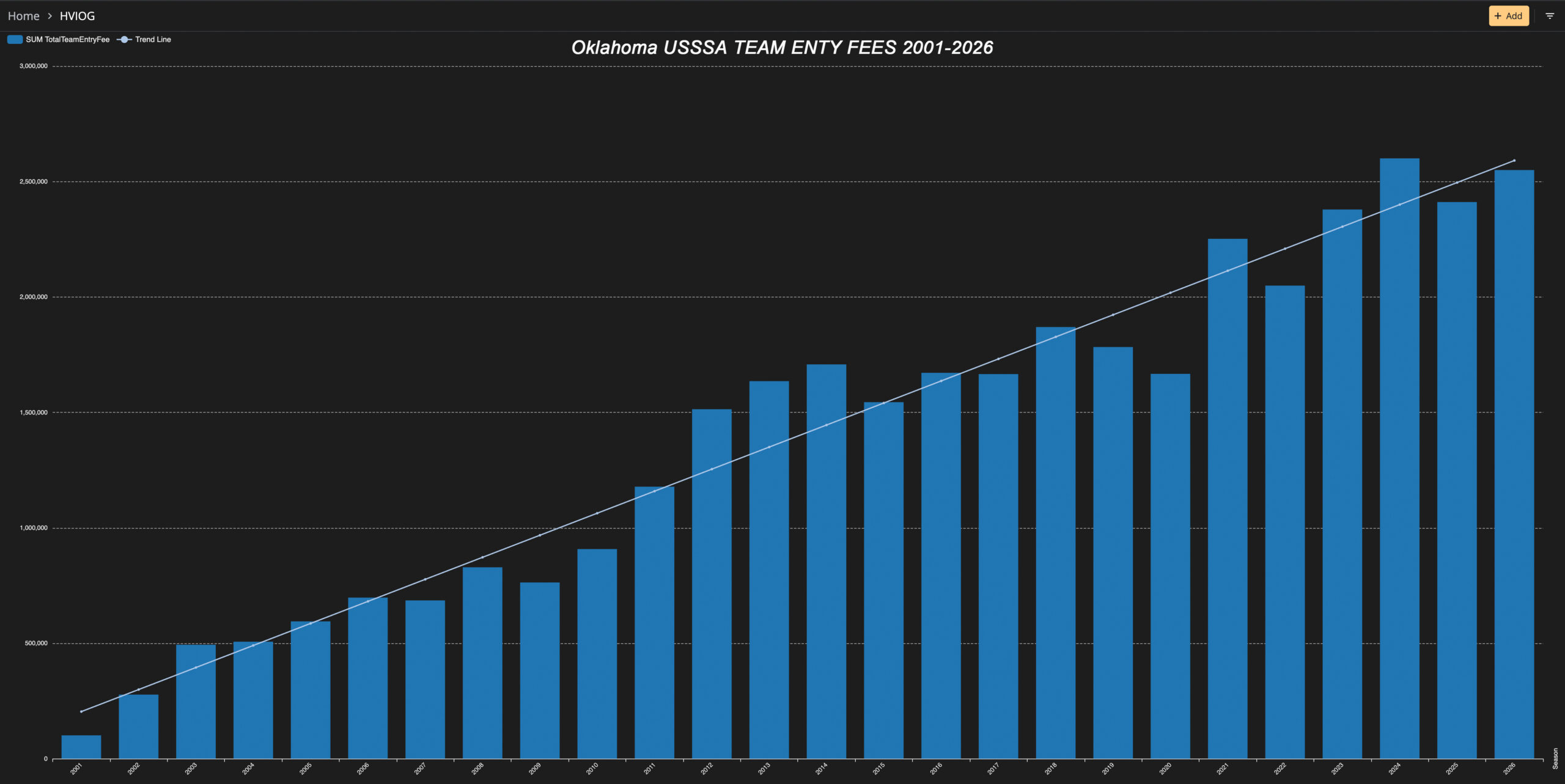Screen dimensions: 1565x784
Task: Select the 2015 bar
Action: click(x=883, y=581)
